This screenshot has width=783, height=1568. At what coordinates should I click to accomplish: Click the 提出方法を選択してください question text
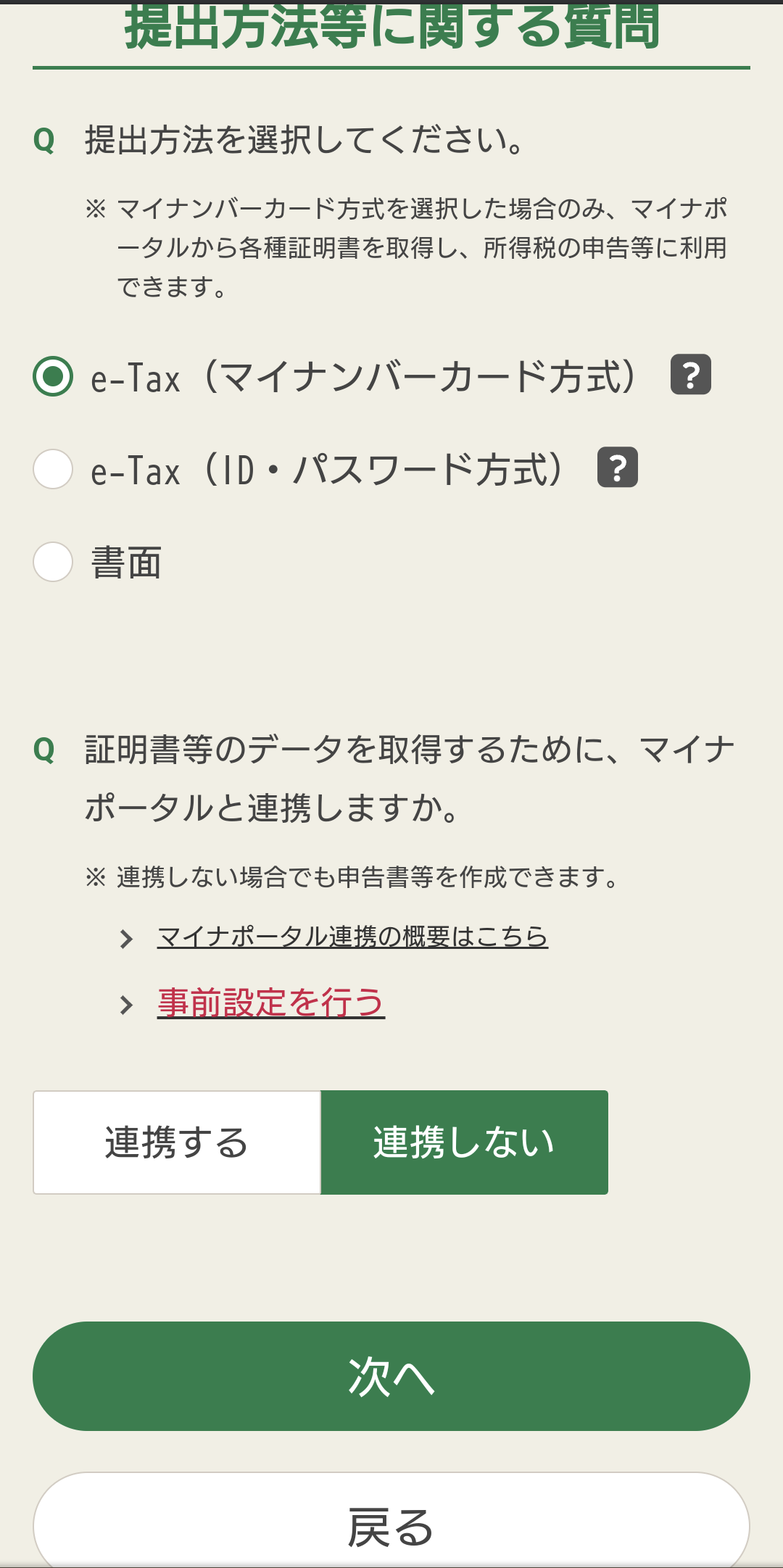point(304,140)
